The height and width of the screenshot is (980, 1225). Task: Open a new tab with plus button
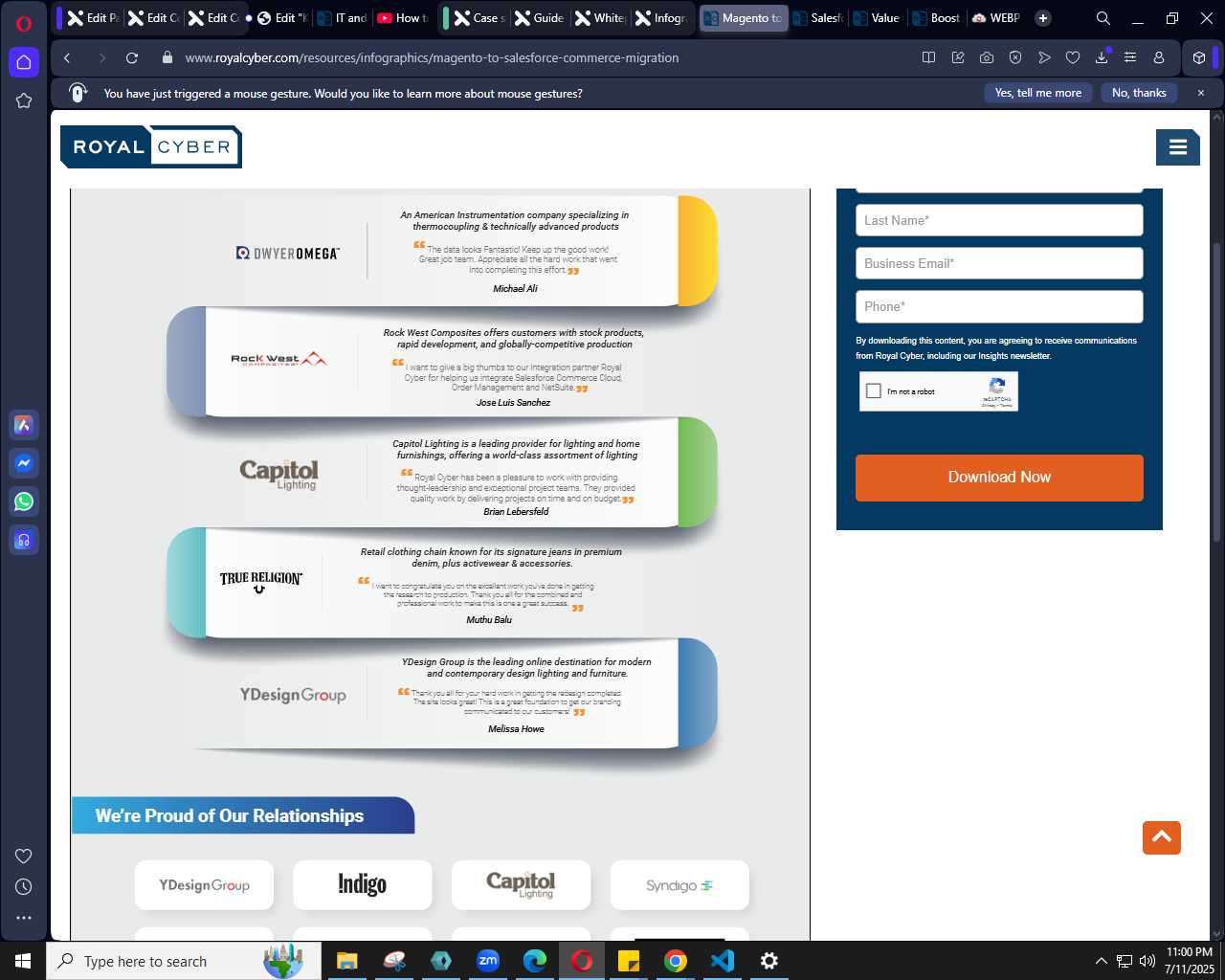(x=1043, y=18)
